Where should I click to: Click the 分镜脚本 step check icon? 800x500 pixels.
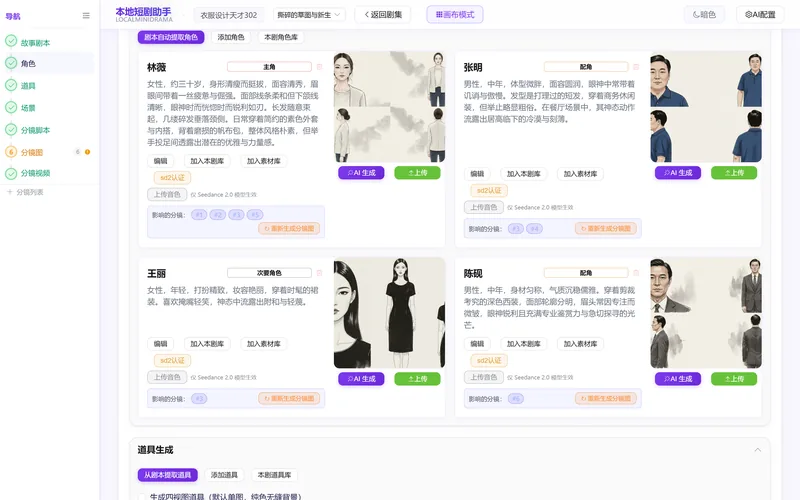coord(11,129)
